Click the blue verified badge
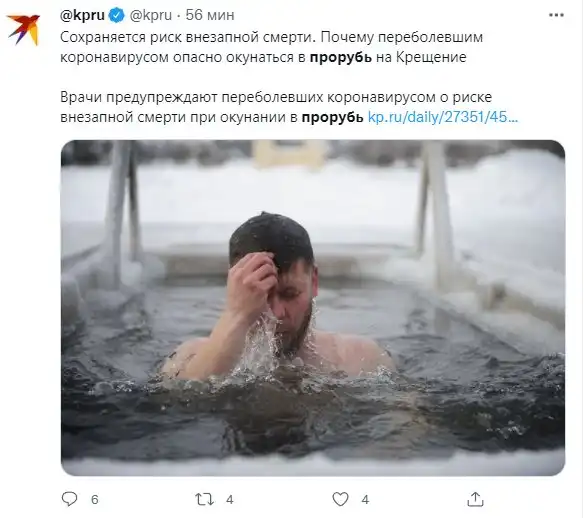 coord(117,16)
